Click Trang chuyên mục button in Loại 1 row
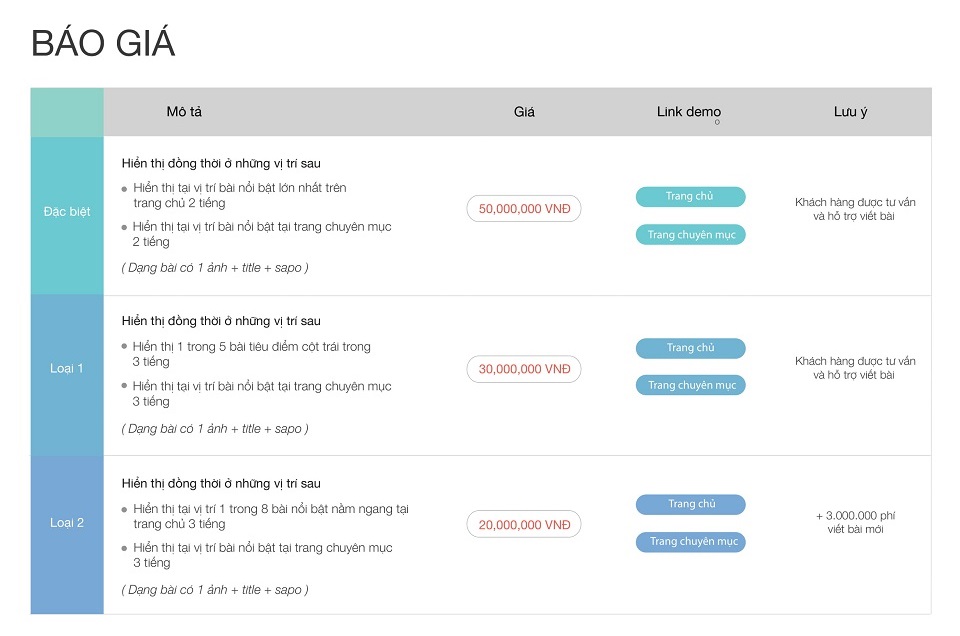 tap(690, 385)
